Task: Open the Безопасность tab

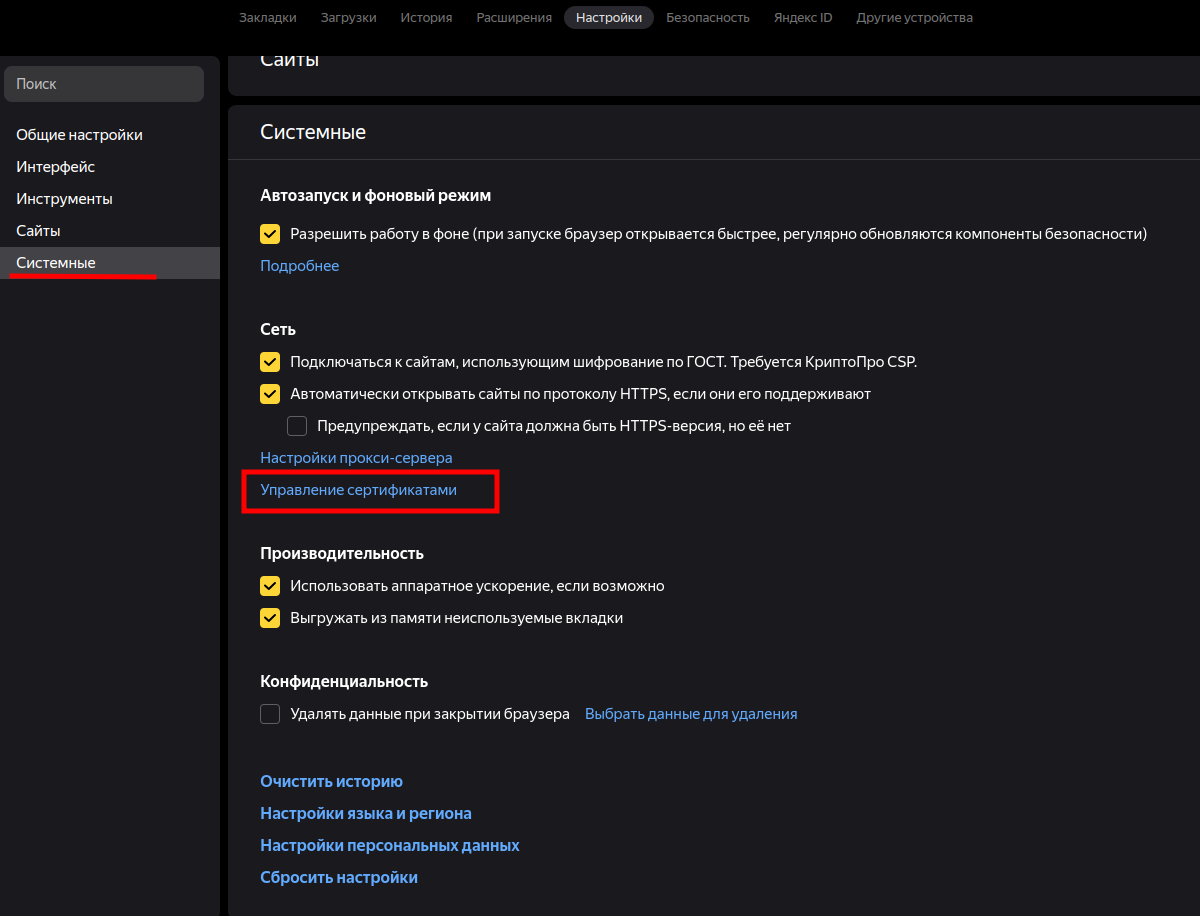Action: click(707, 17)
